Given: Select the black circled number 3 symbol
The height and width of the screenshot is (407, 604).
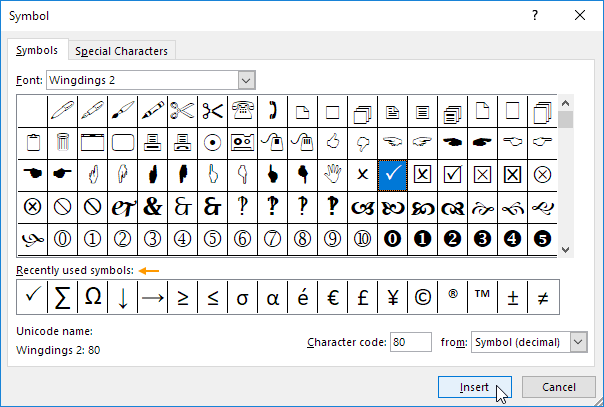Looking at the screenshot, I should [x=482, y=240].
